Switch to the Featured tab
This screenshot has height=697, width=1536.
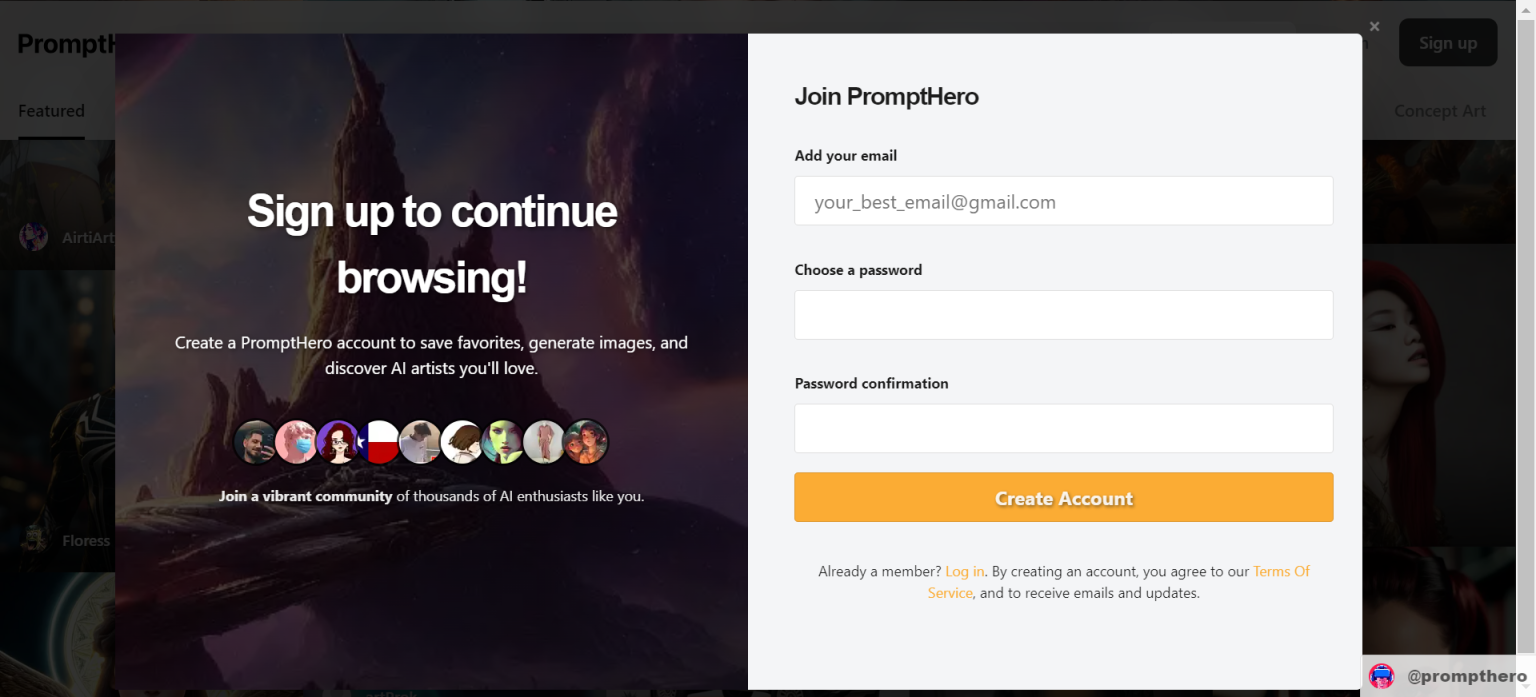coord(51,110)
